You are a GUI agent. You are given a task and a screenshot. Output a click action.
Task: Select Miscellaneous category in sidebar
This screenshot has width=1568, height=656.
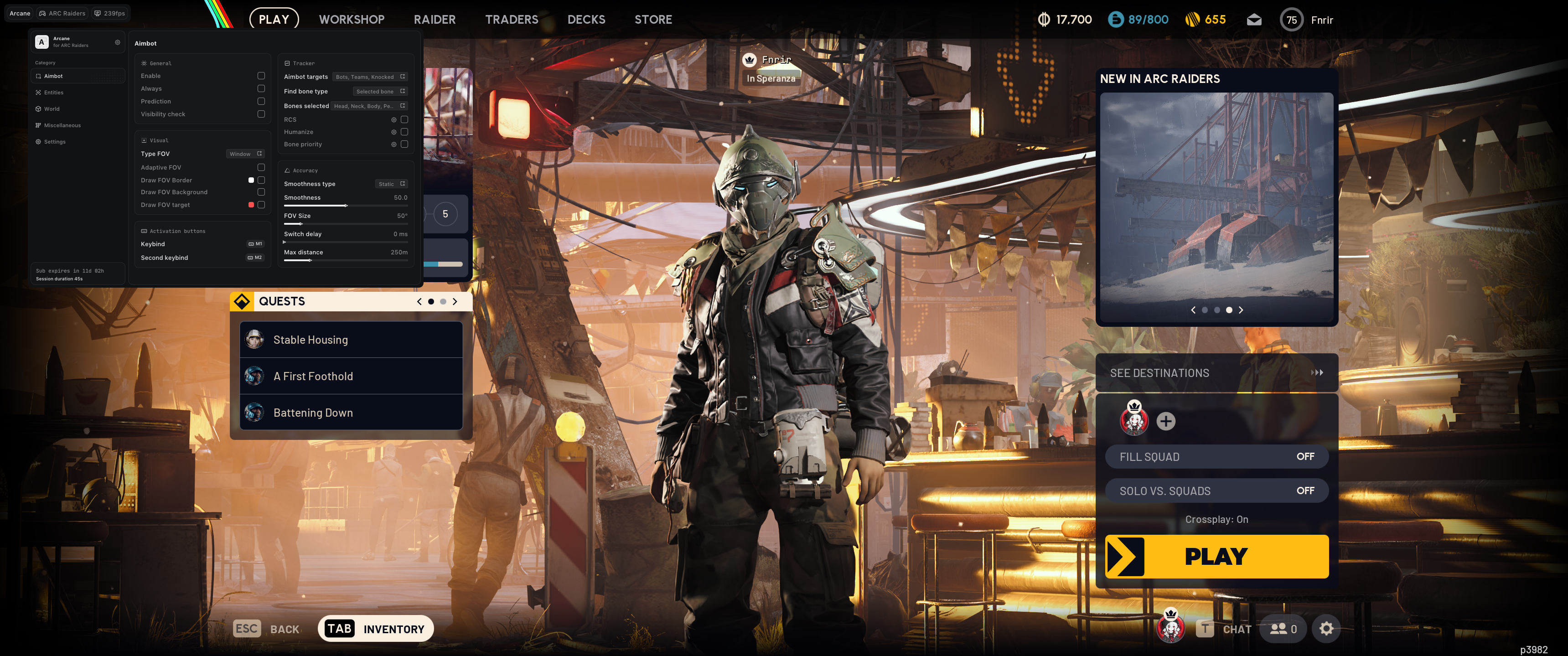(x=78, y=125)
